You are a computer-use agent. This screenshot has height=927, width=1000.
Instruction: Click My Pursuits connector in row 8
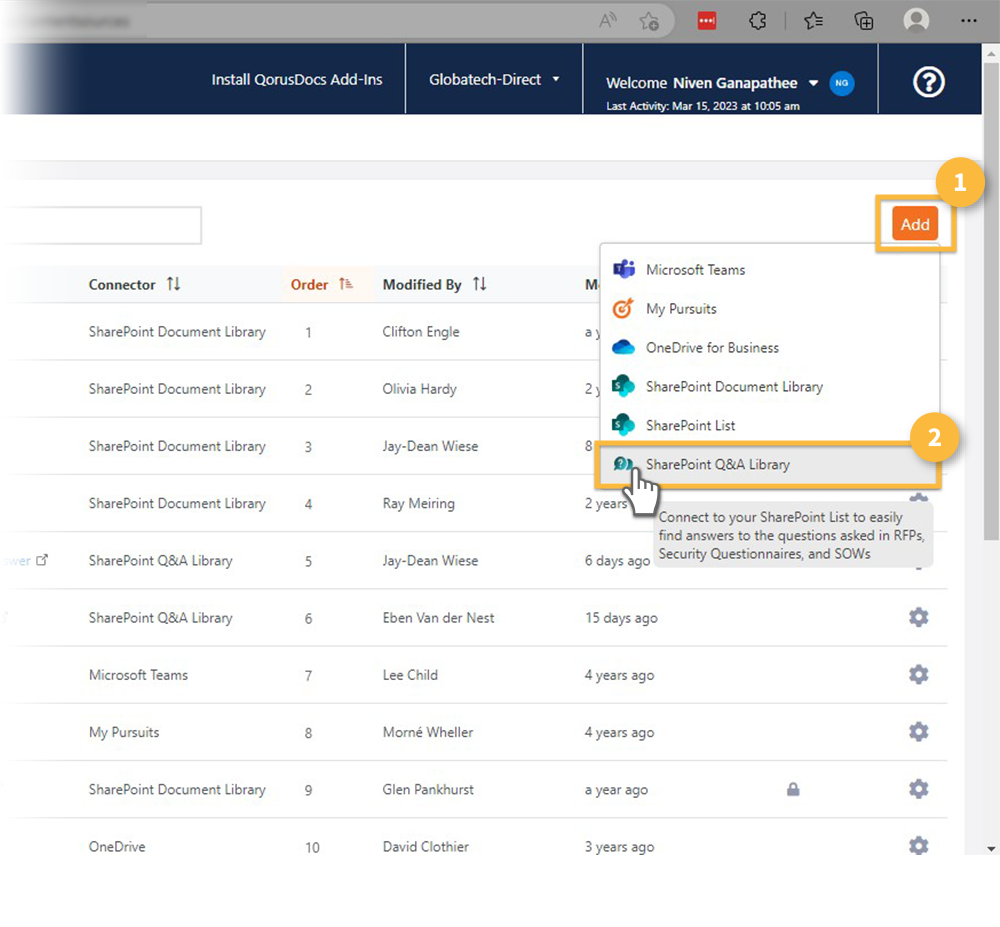(x=124, y=732)
